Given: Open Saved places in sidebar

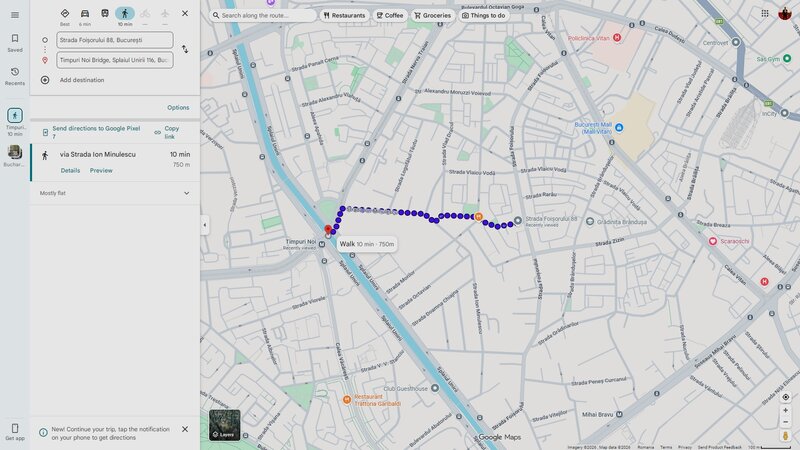Looking at the screenshot, I should click(15, 42).
